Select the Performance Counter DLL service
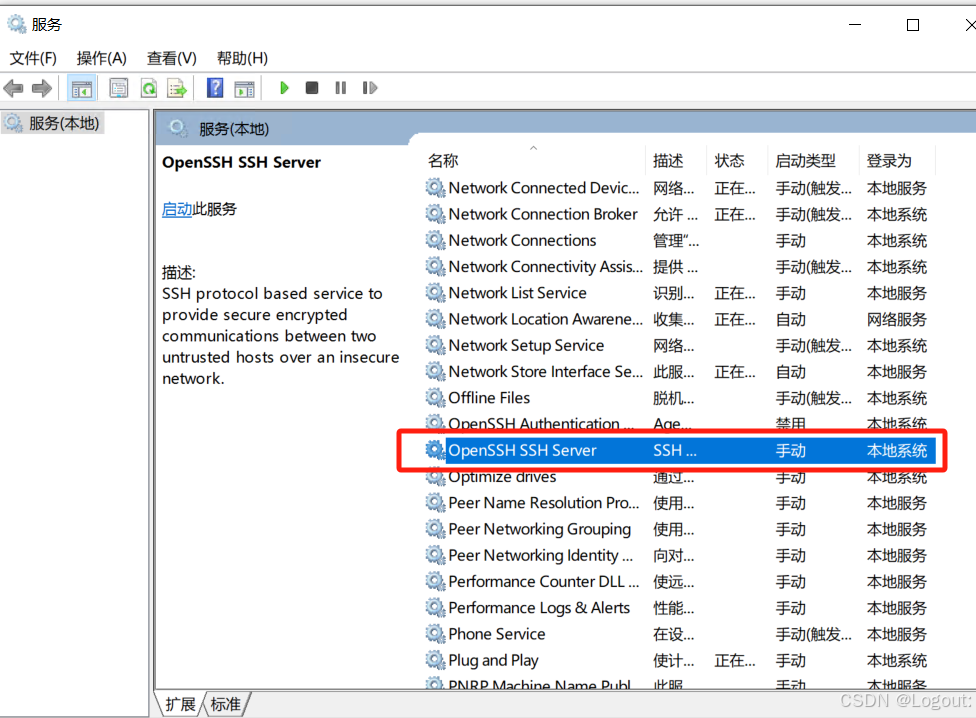The height and width of the screenshot is (718, 976). coord(680,581)
